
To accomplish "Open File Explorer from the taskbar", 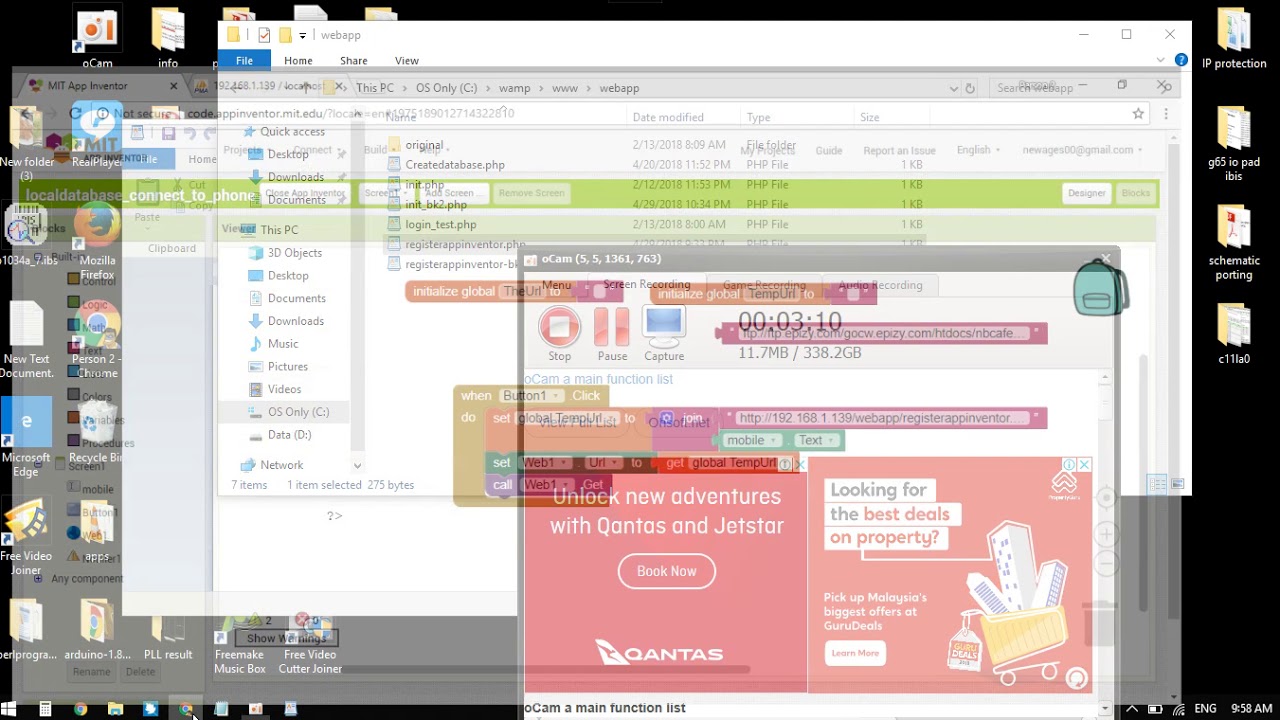I will [115, 709].
